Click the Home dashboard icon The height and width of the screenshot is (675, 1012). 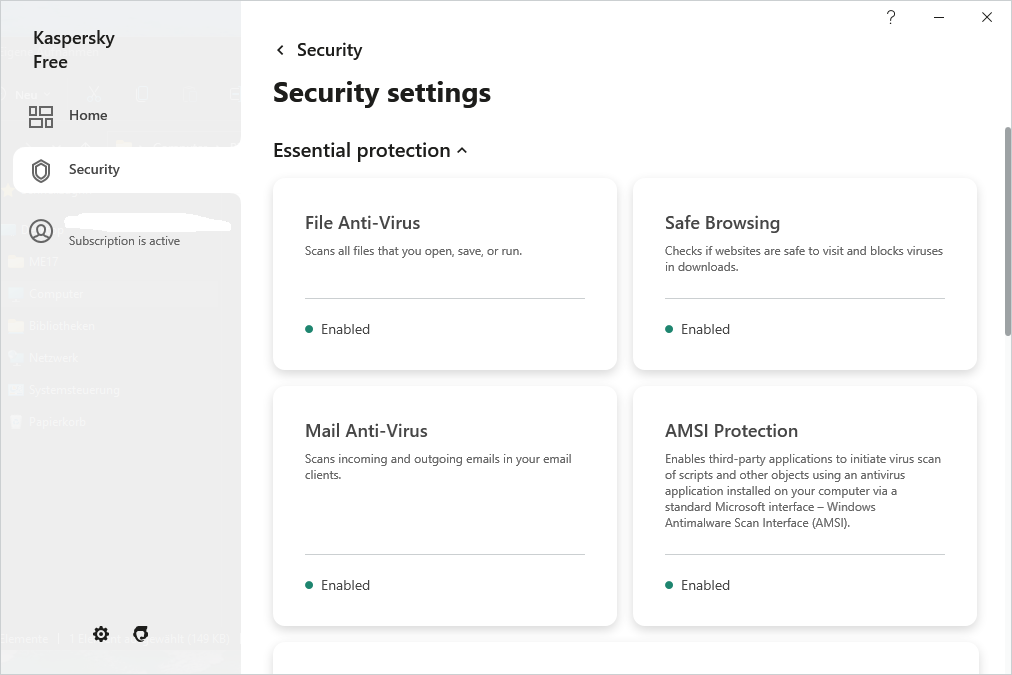pos(41,116)
